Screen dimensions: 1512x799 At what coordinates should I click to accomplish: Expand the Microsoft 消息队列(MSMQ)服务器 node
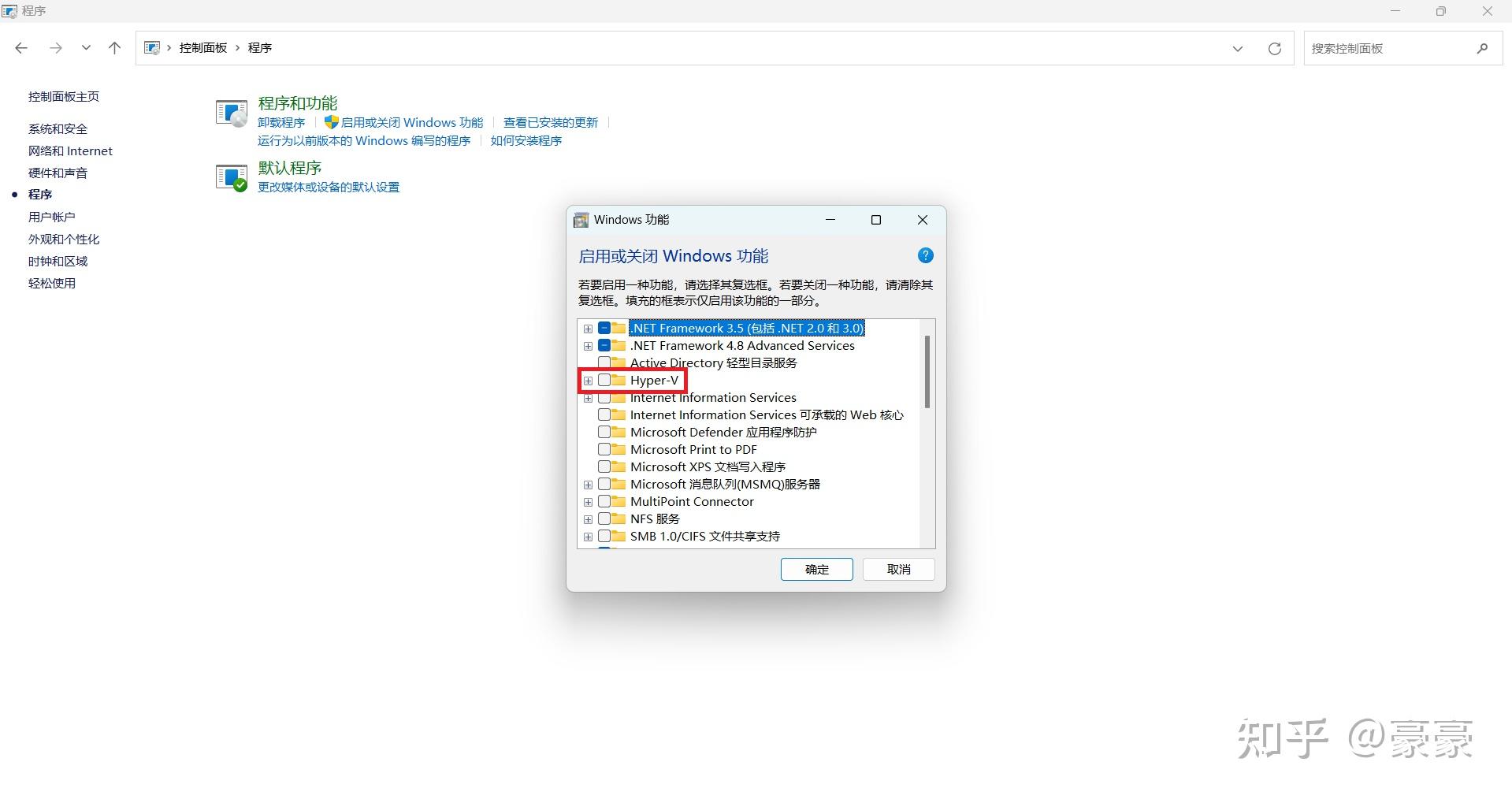click(588, 485)
